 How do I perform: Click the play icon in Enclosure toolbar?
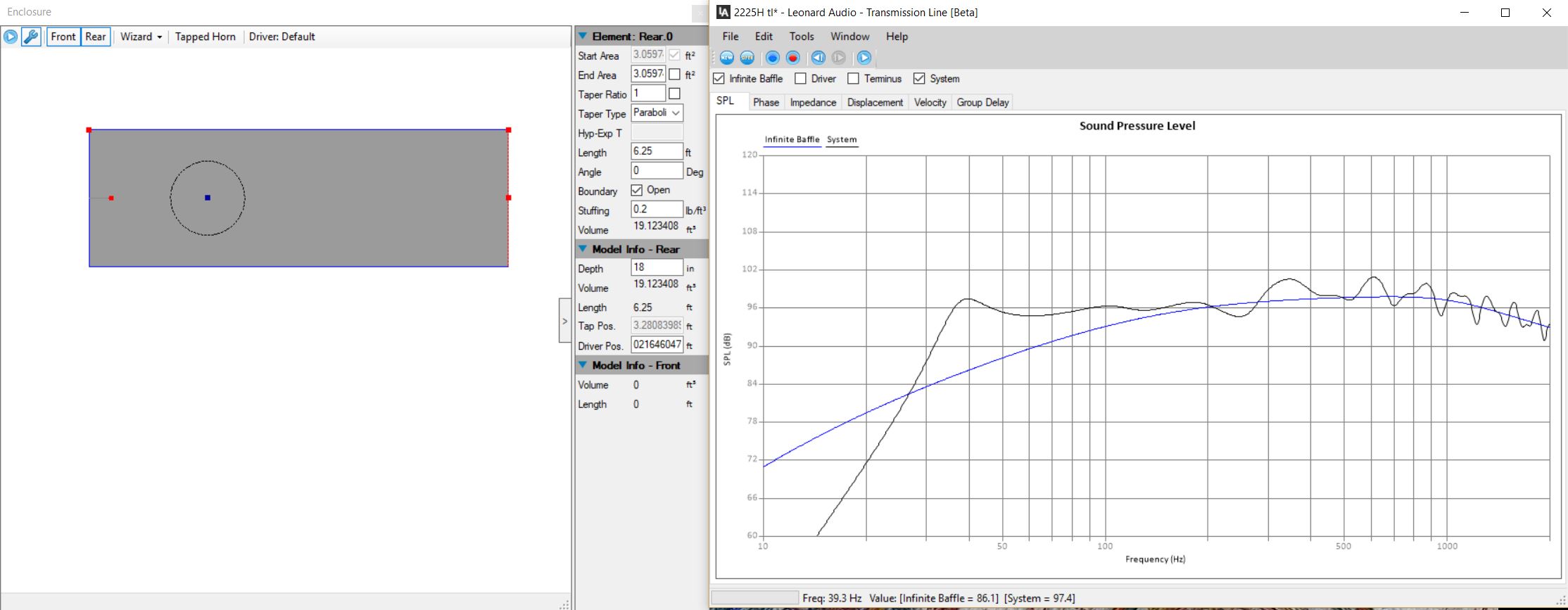pyautogui.click(x=11, y=37)
